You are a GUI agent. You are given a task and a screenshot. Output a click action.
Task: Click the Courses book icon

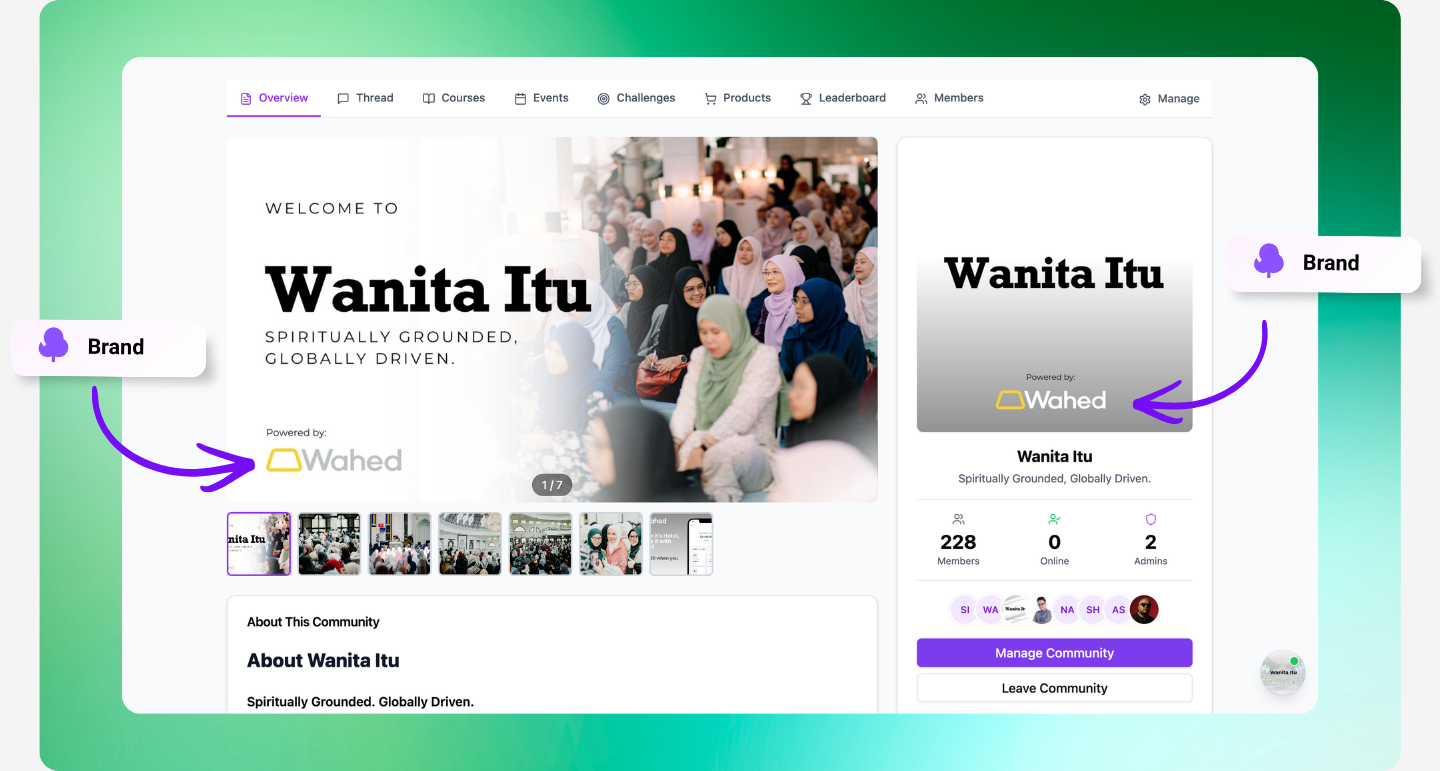(429, 99)
